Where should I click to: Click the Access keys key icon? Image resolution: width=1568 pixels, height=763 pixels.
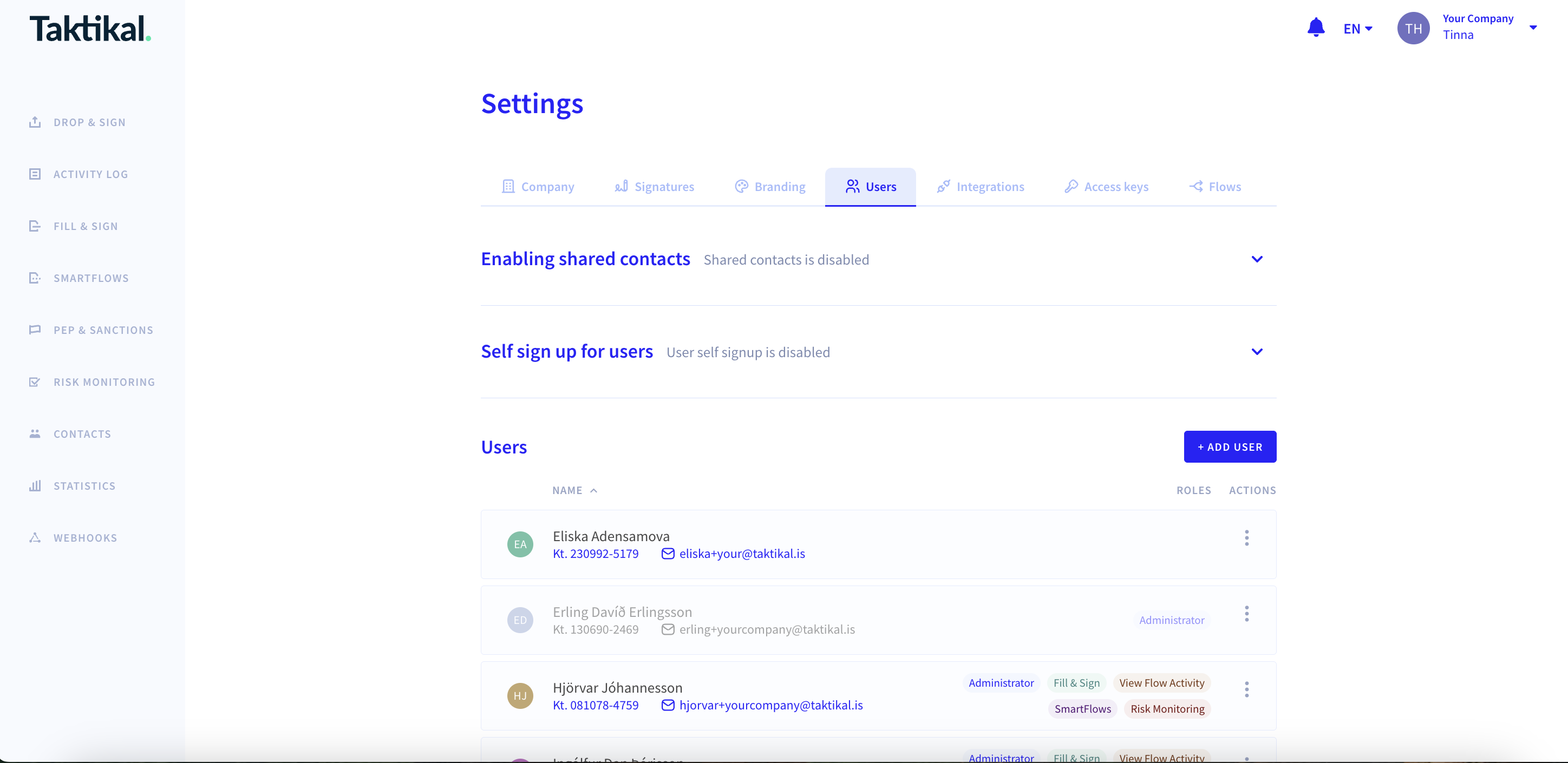[x=1071, y=186]
